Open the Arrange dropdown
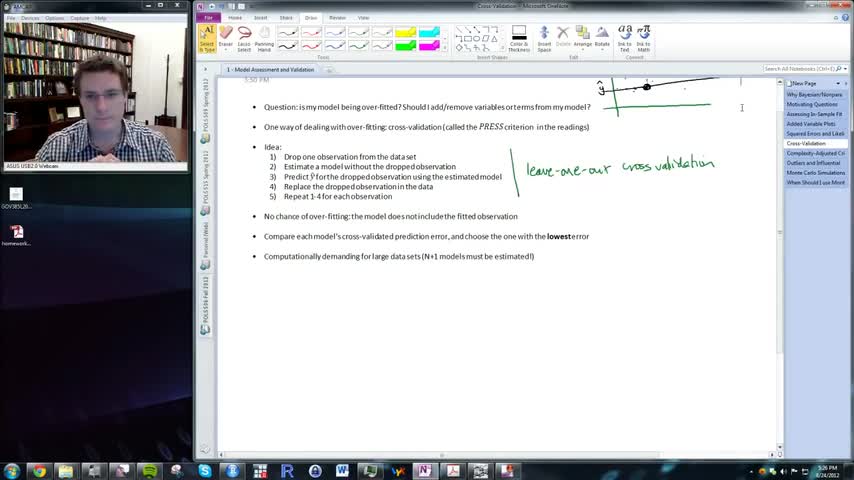Image resolution: width=854 pixels, height=480 pixels. pyautogui.click(x=582, y=38)
